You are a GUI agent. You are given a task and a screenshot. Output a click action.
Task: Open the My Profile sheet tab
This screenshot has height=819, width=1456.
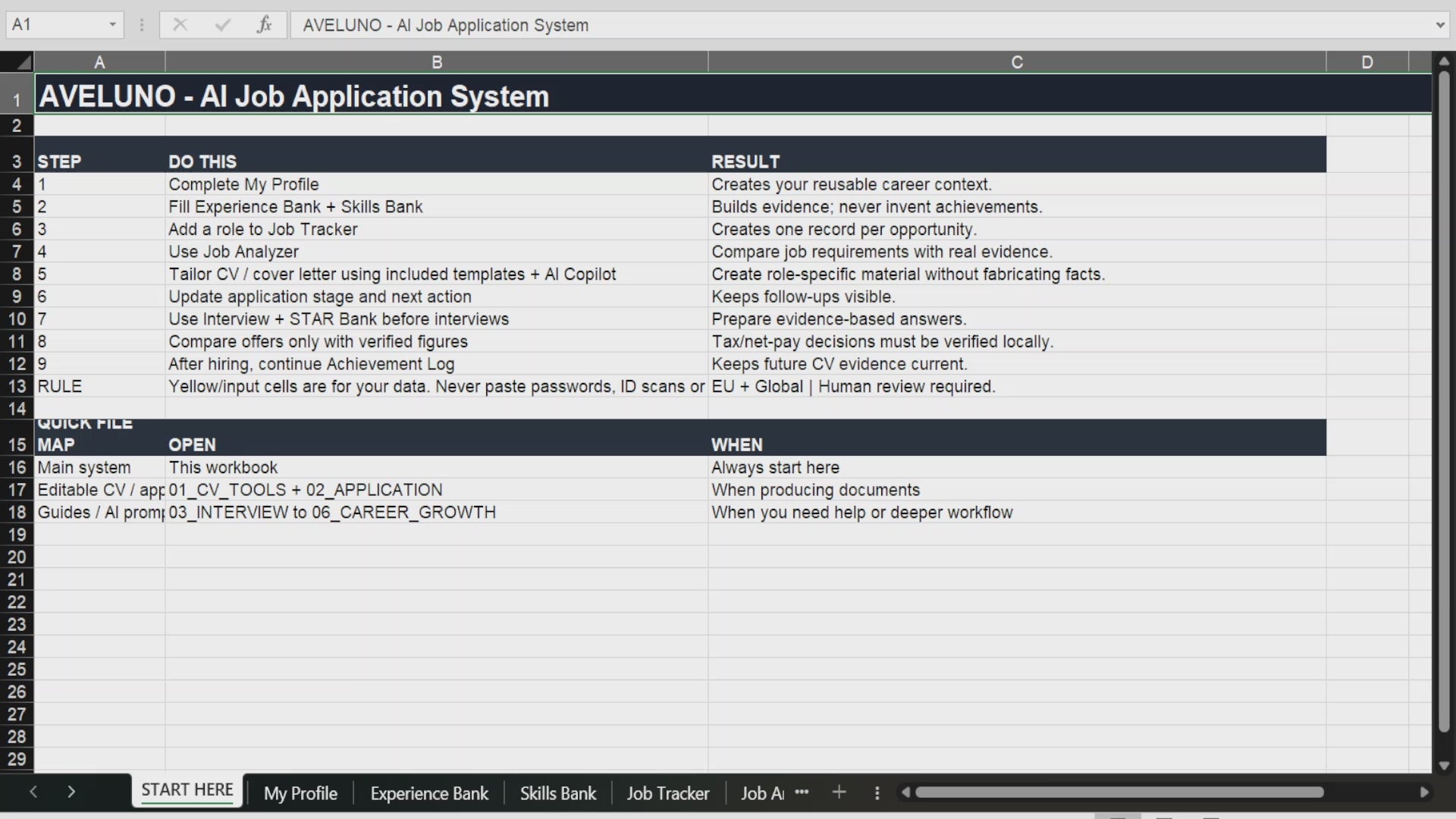point(300,793)
